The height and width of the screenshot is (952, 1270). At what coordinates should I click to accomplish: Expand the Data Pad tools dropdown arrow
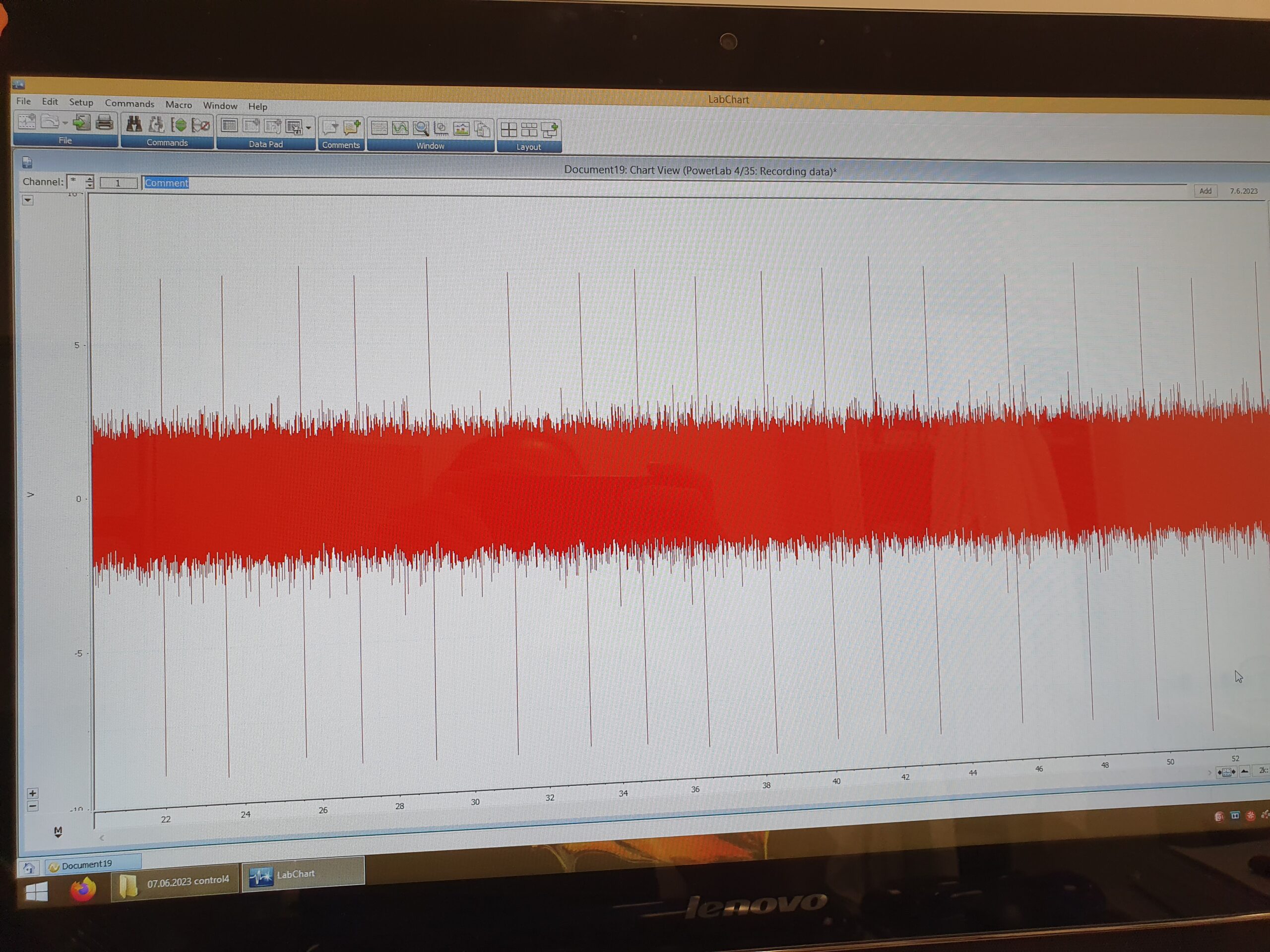pos(309,127)
